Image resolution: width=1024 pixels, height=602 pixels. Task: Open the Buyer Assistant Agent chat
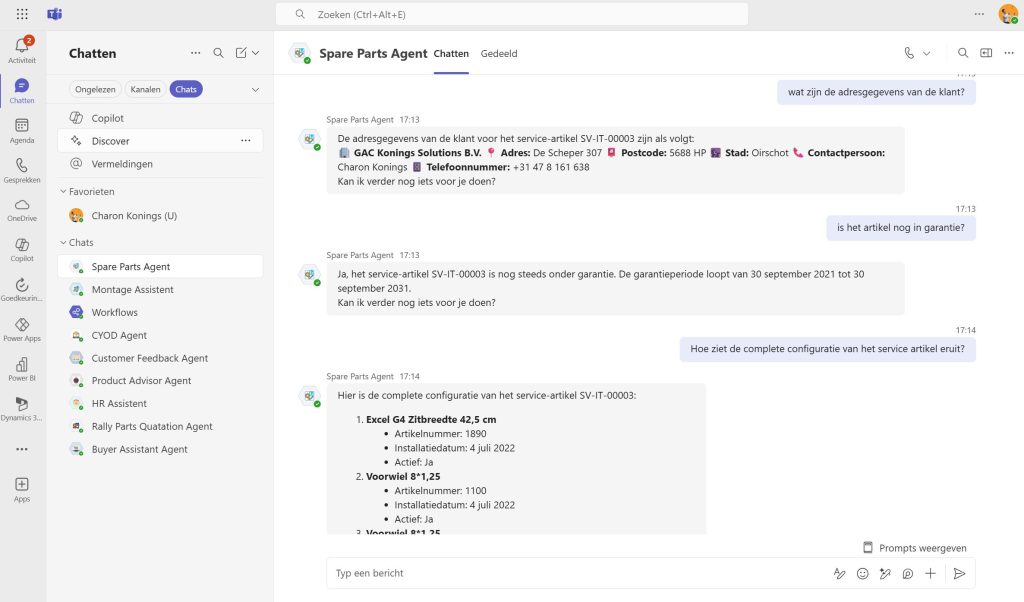(160, 449)
